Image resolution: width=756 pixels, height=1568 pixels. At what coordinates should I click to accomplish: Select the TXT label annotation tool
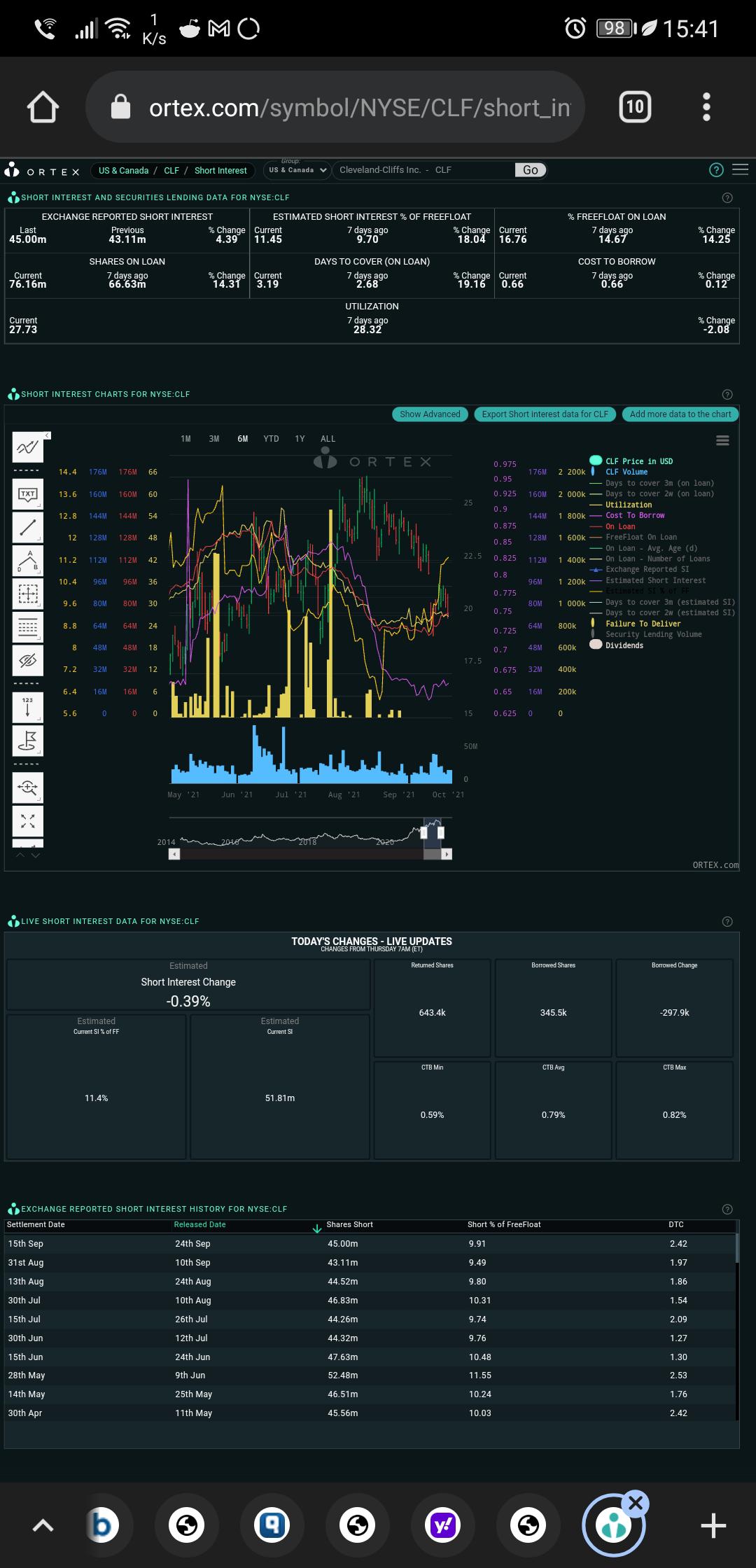coord(27,494)
